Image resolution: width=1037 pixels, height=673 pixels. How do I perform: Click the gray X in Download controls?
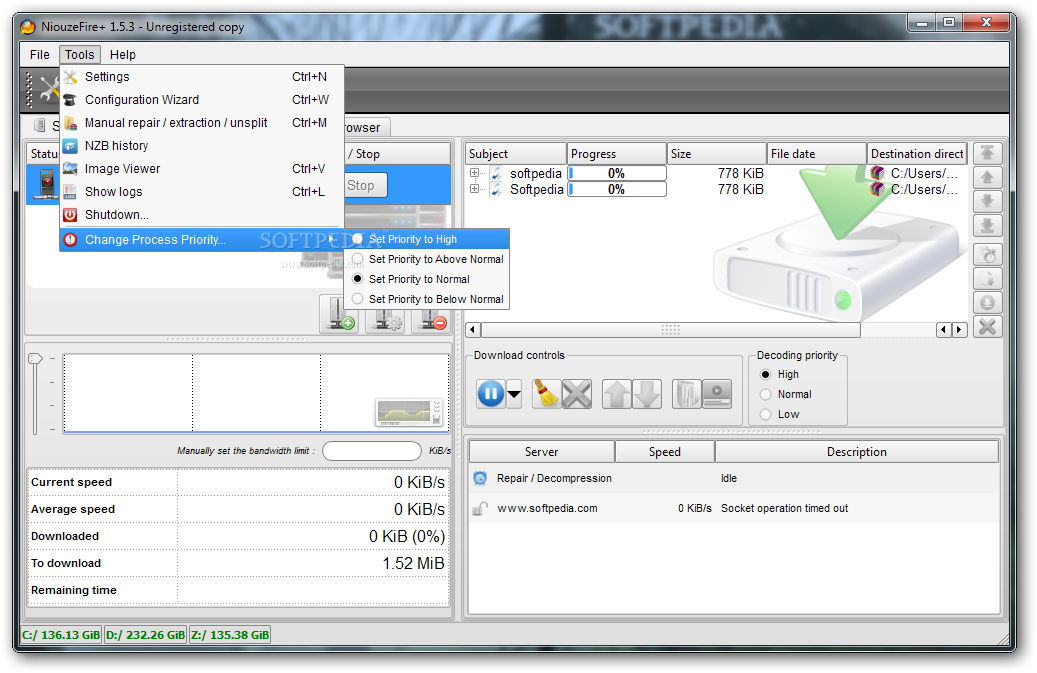[577, 394]
